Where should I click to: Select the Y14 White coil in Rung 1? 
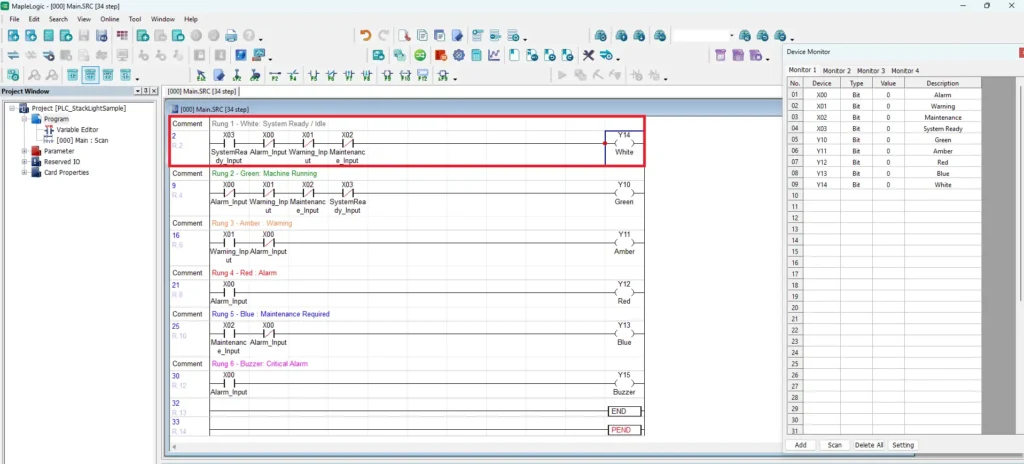tap(624, 143)
